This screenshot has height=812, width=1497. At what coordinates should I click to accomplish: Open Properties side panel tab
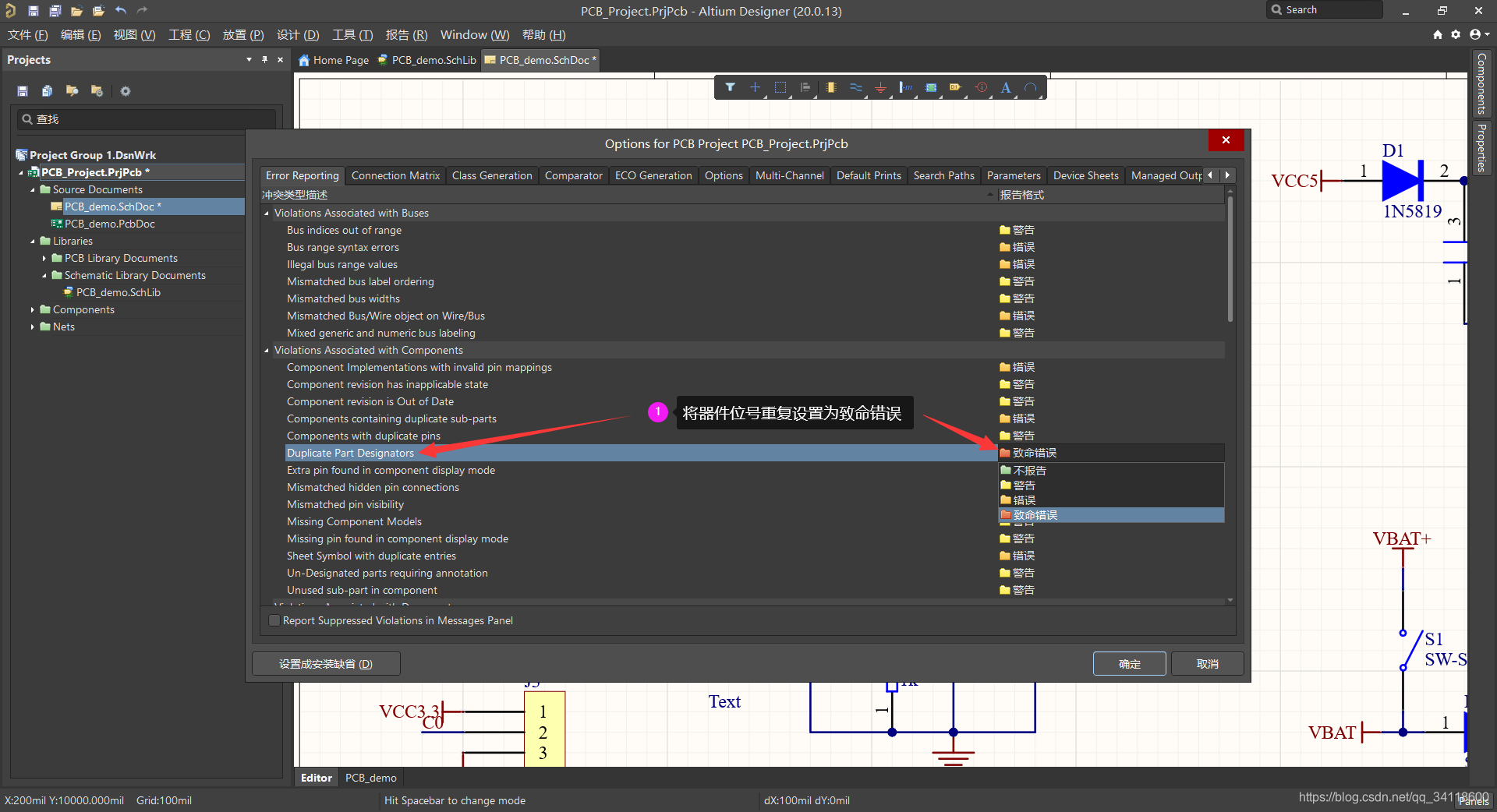click(1481, 148)
